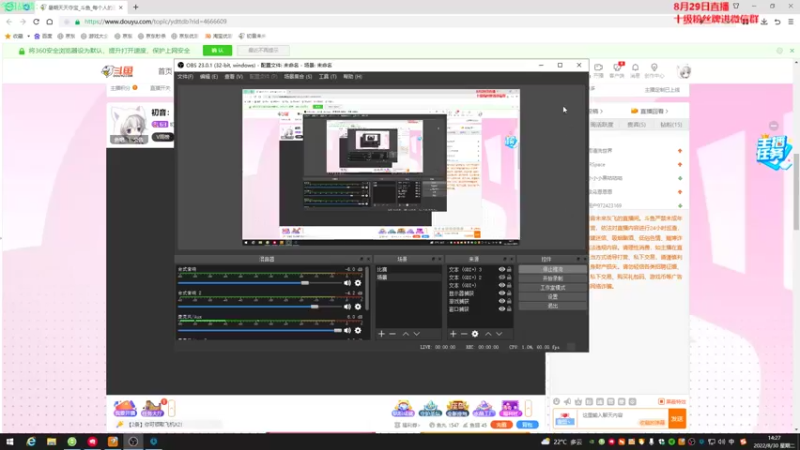800x450 pixels.
Task: Open settings gear of first mixer channel
Action: (x=358, y=283)
